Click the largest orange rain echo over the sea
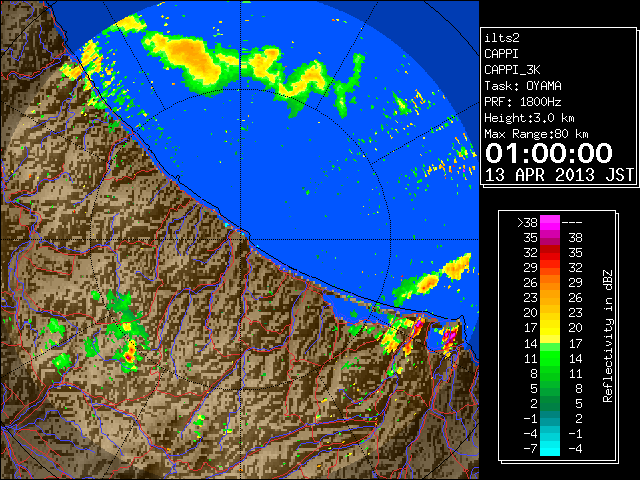The width and height of the screenshot is (640, 480). point(191,58)
